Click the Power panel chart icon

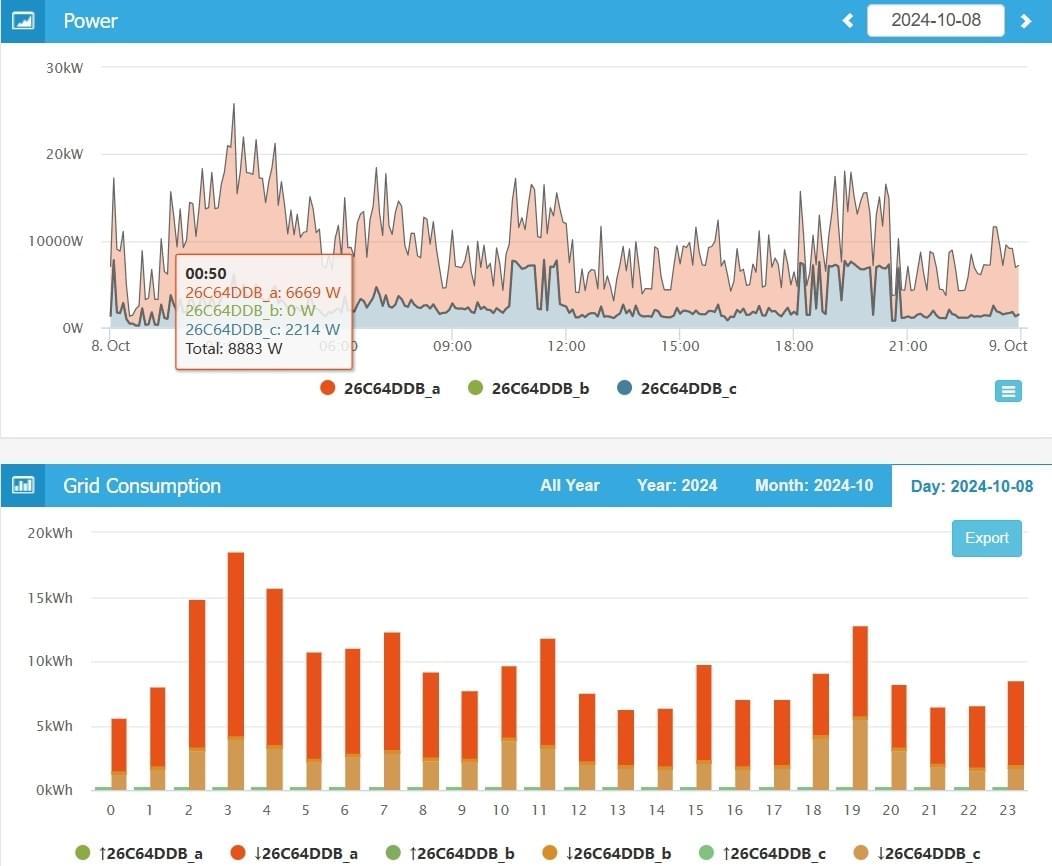(x=23, y=21)
